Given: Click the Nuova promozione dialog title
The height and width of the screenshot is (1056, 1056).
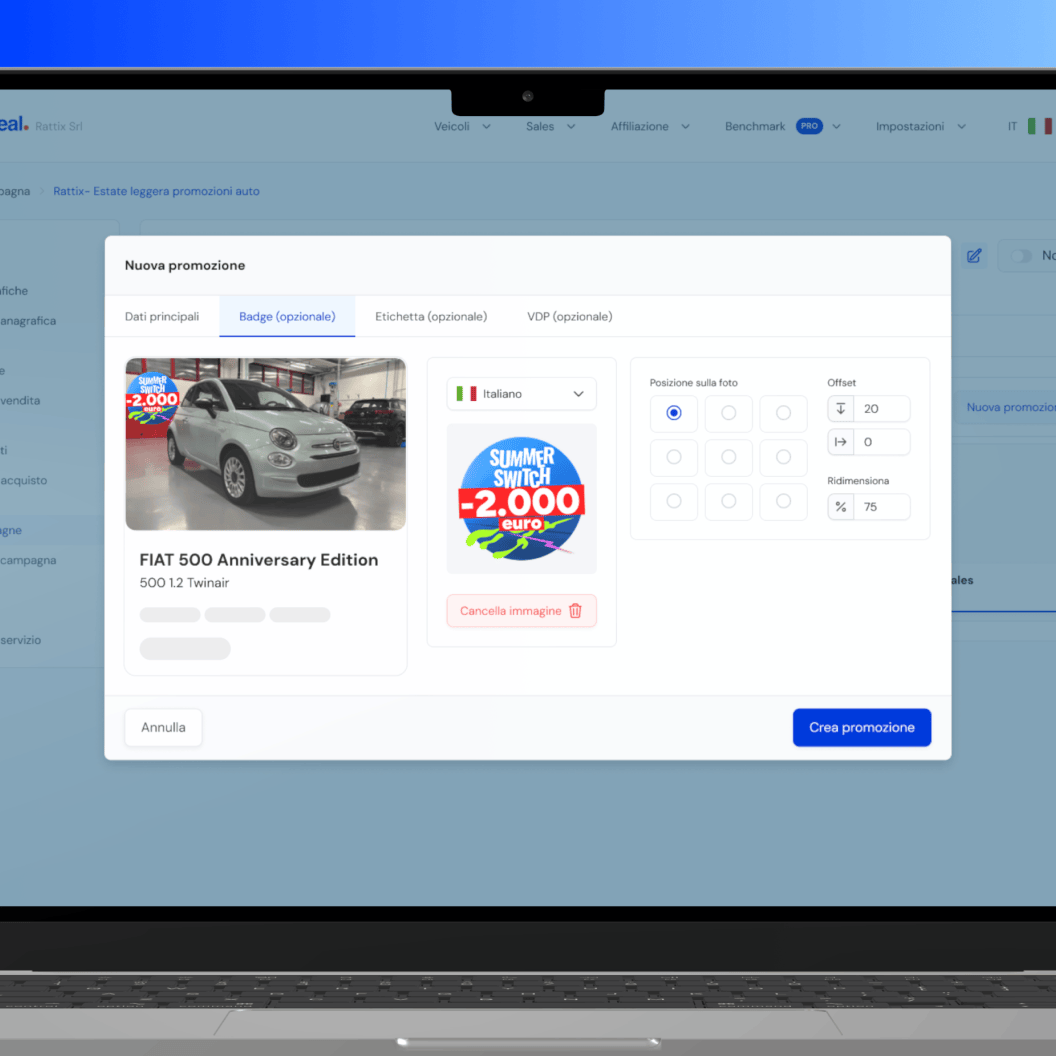Looking at the screenshot, I should 185,265.
